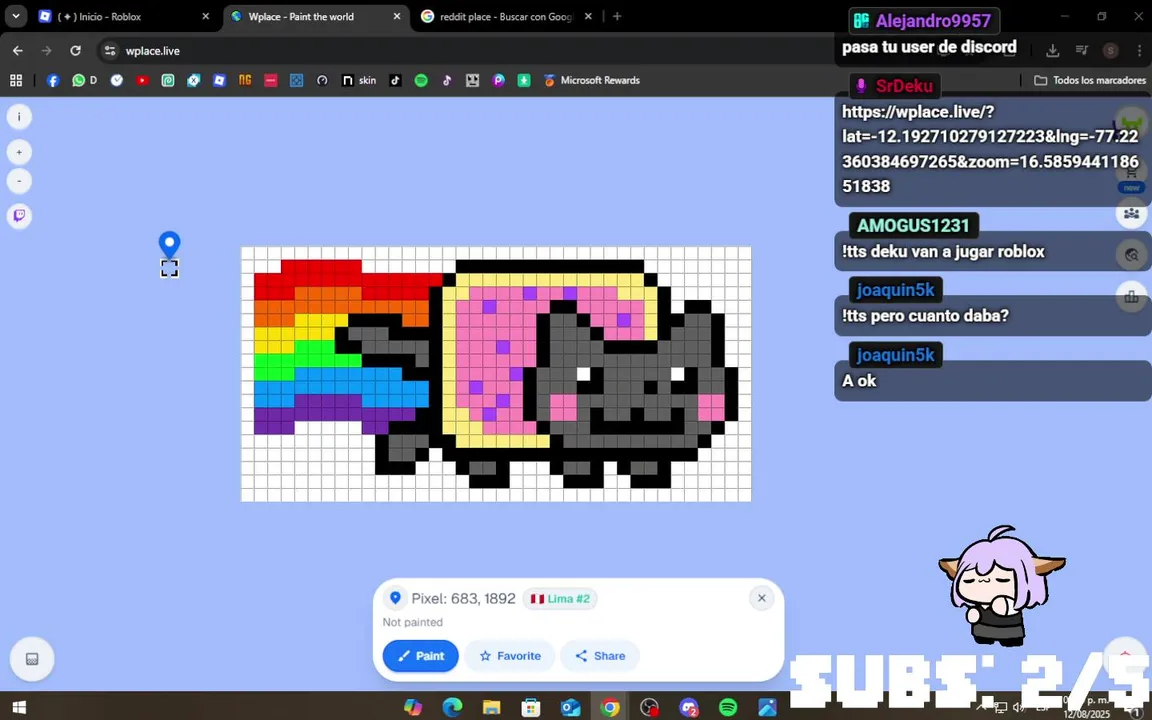
Task: Open Discord from taskbar
Action: (688, 707)
